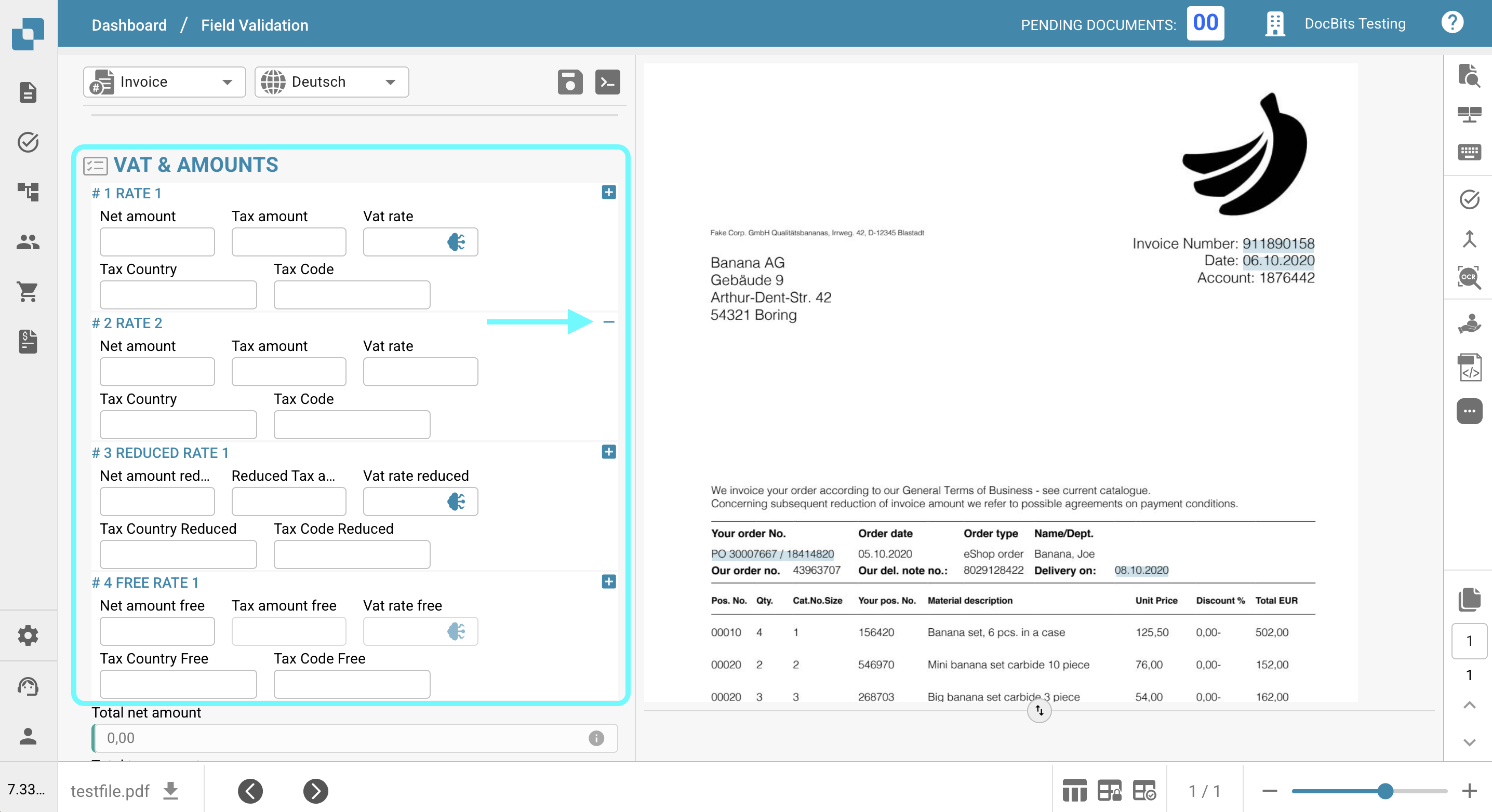Click the merge arrows icon

click(1469, 239)
